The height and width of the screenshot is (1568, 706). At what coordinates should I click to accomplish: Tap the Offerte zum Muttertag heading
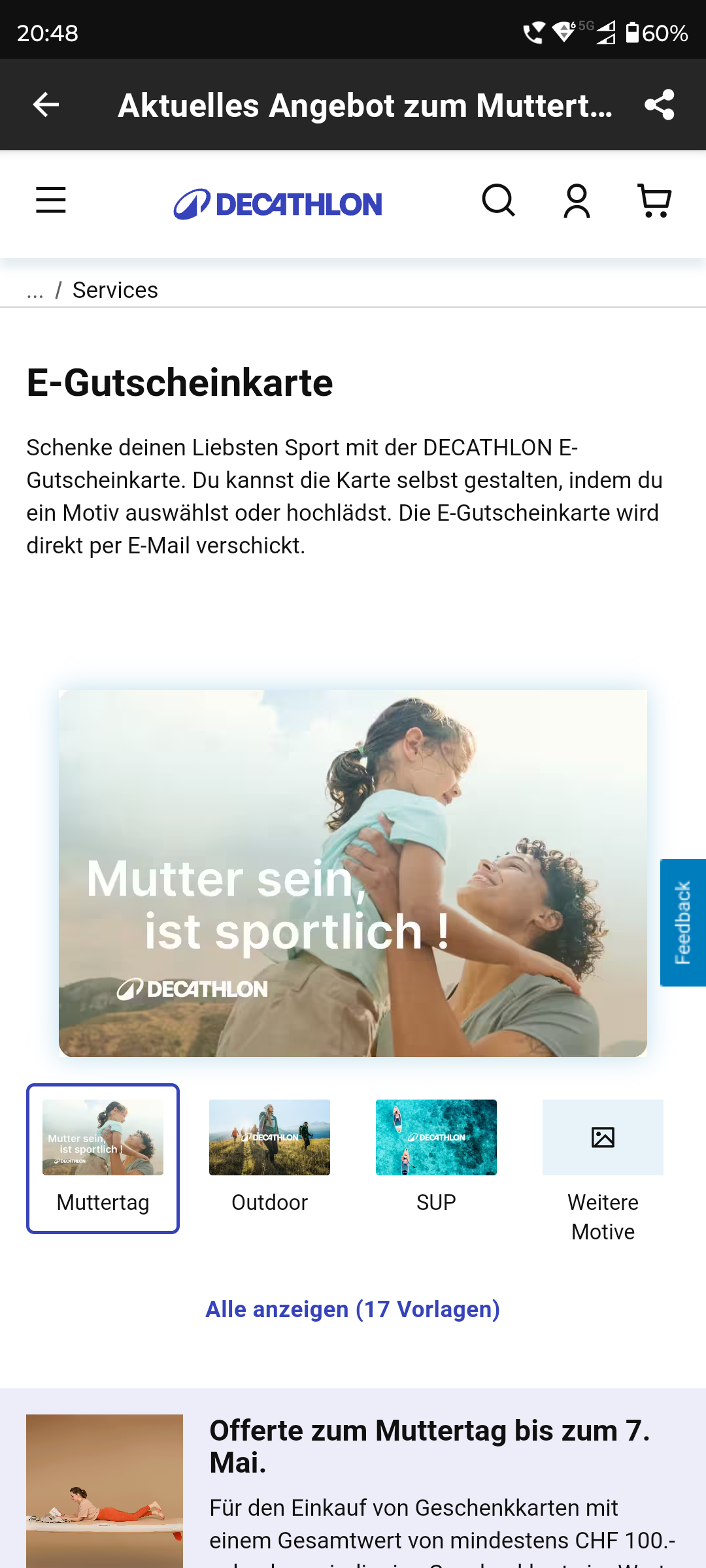pos(430,1446)
